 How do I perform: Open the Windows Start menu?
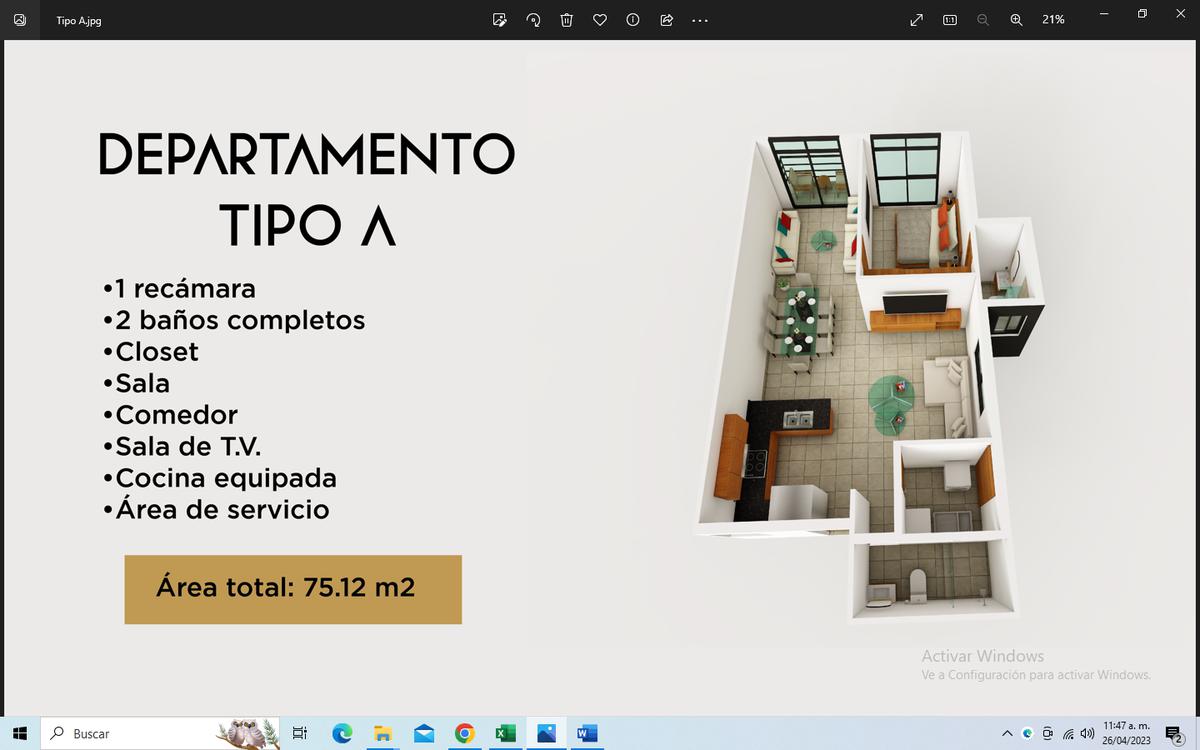pos(21,734)
